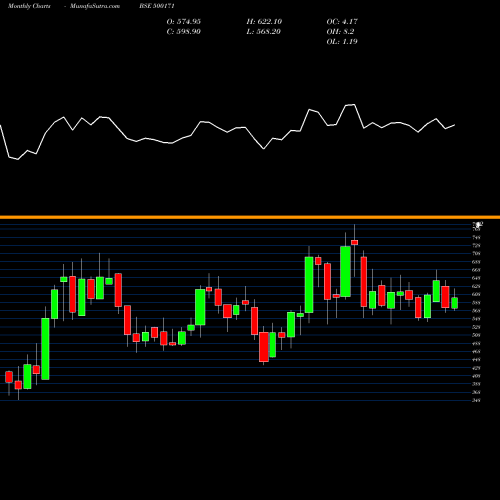The height and width of the screenshot is (500, 500).
Task: Click the low value 'L: 568.20'
Action: (x=264, y=31)
